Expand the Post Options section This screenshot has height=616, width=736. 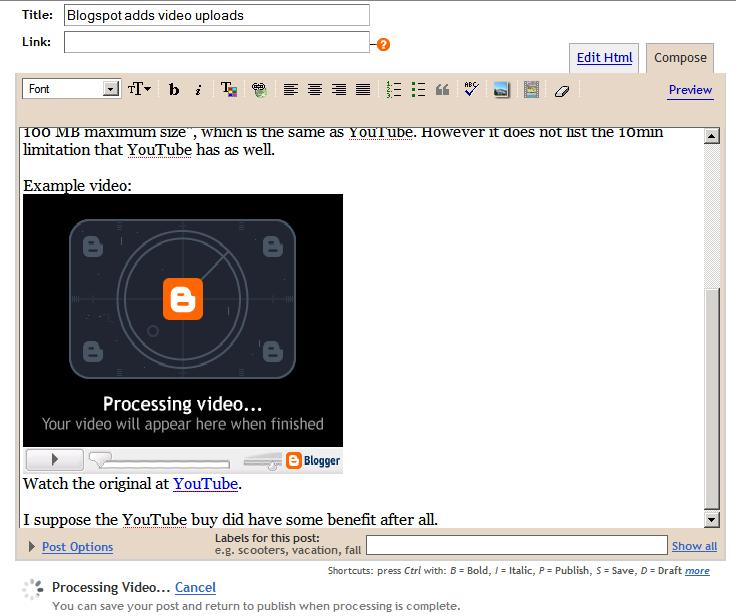(x=31, y=547)
